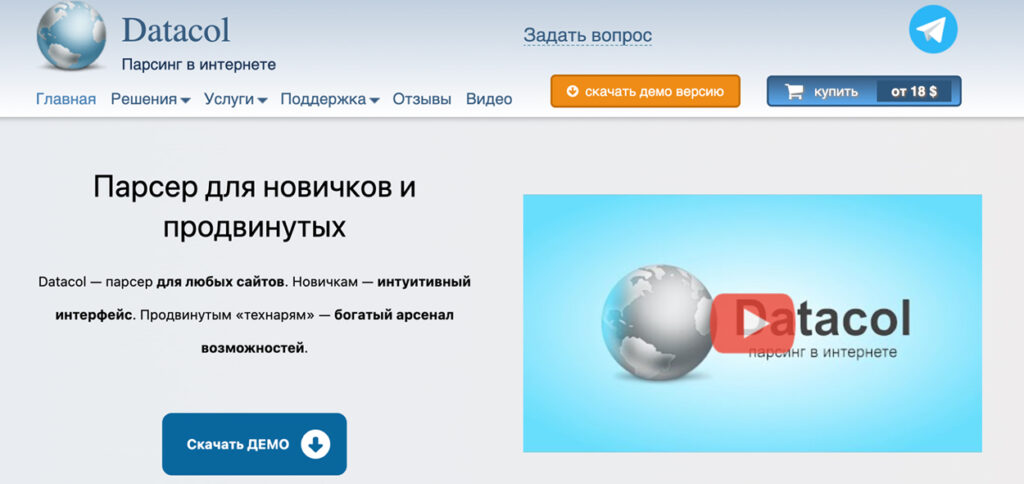Screen dimensions: 1024x484
Task: Click circular download arrow on Скачать ДЕМО
Action: 315,444
